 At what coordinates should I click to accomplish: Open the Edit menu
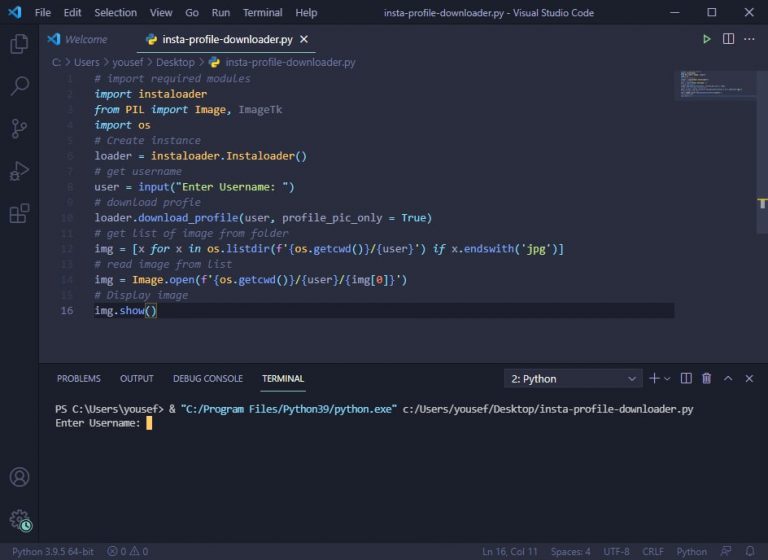click(x=72, y=13)
